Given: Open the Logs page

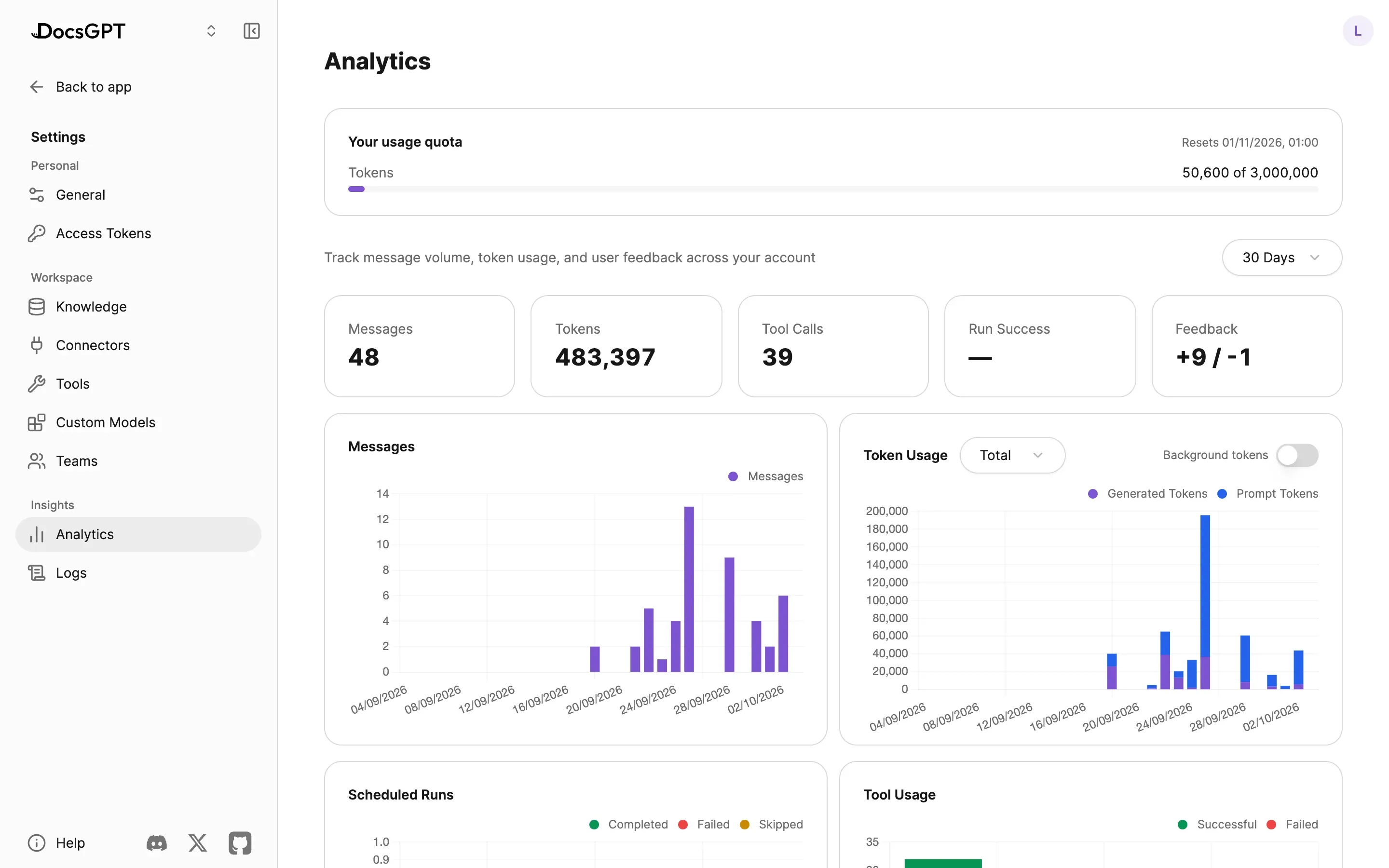Looking at the screenshot, I should [x=138, y=572].
